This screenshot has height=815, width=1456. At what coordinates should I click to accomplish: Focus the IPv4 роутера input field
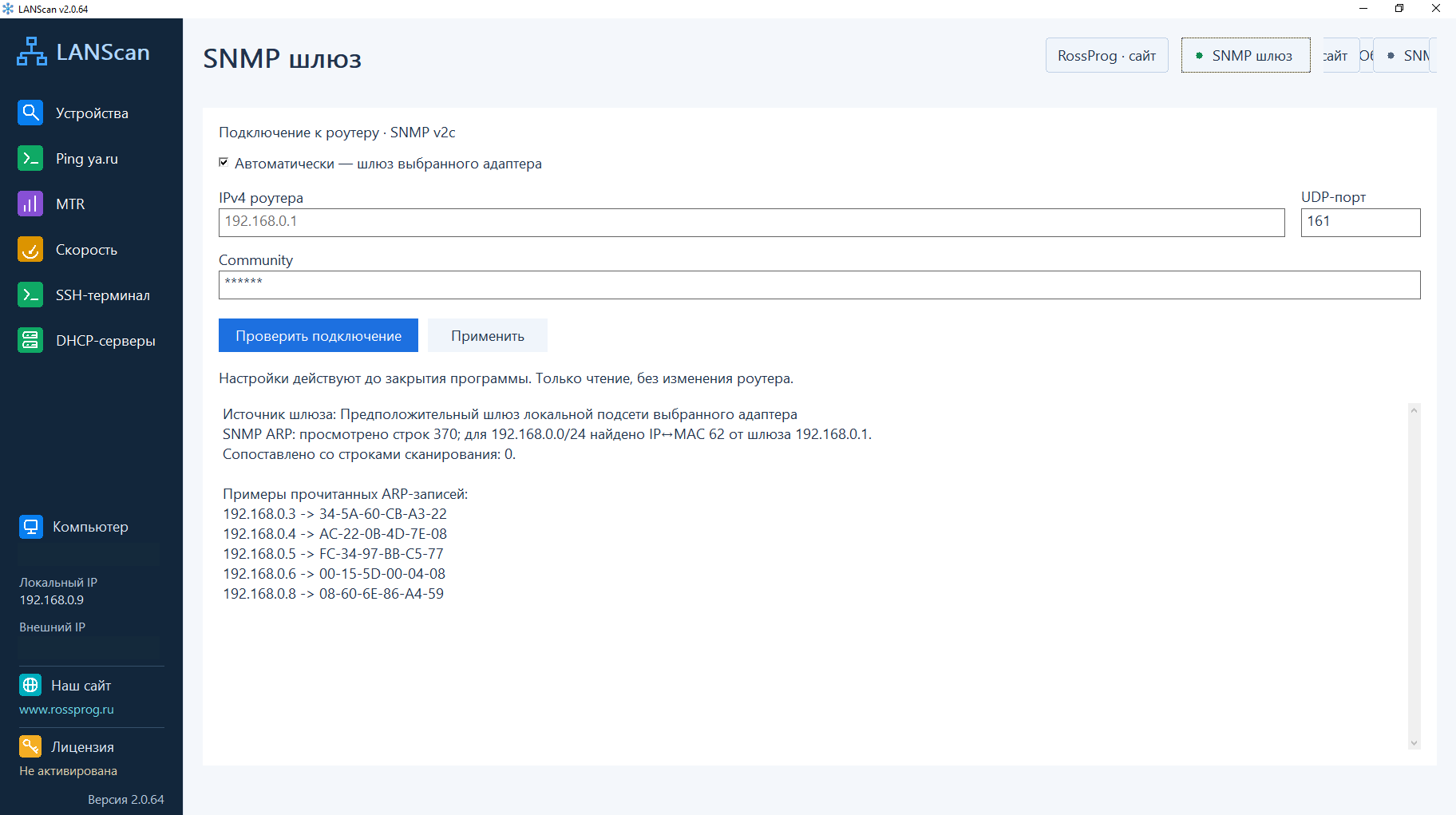click(x=752, y=222)
